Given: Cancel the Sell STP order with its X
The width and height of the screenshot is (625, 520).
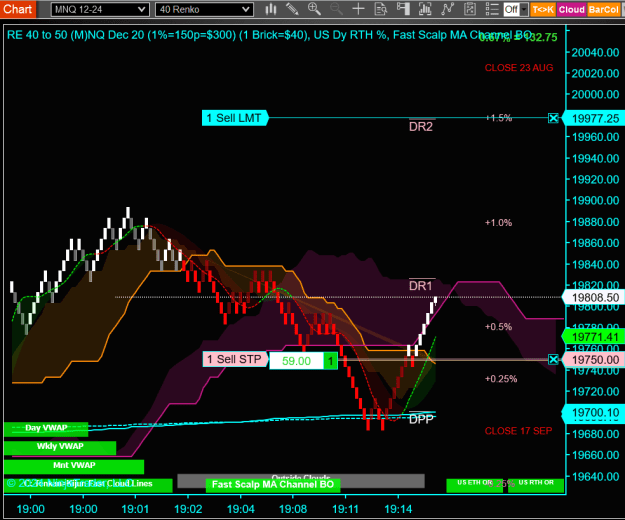Looking at the screenshot, I should pyautogui.click(x=553, y=359).
